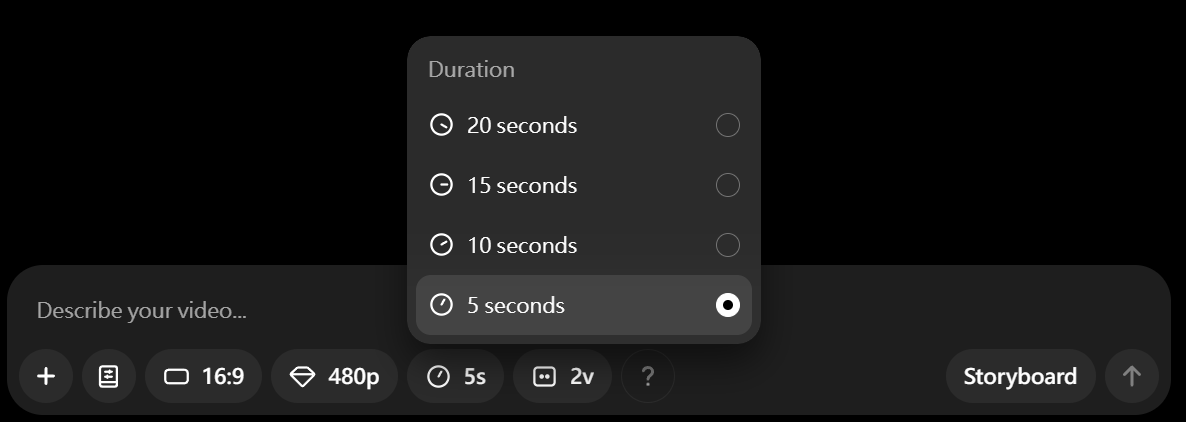Open the 2v variations dropdown
This screenshot has width=1186, height=422.
pyautogui.click(x=563, y=376)
